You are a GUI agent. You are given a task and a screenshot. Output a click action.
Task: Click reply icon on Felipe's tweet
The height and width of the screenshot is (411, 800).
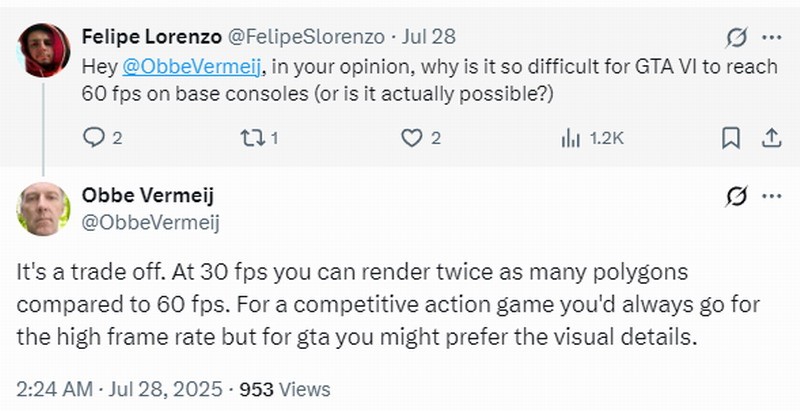93,137
